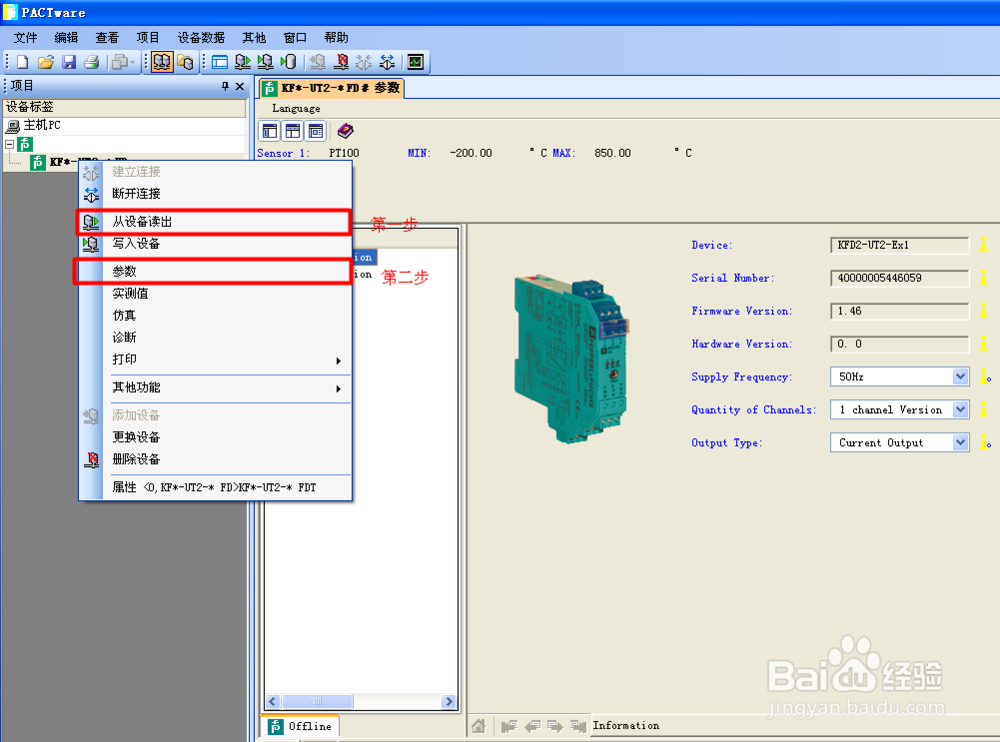The width and height of the screenshot is (1000, 742).
Task: Click the first view-layout icon under Language
Action: (270, 131)
